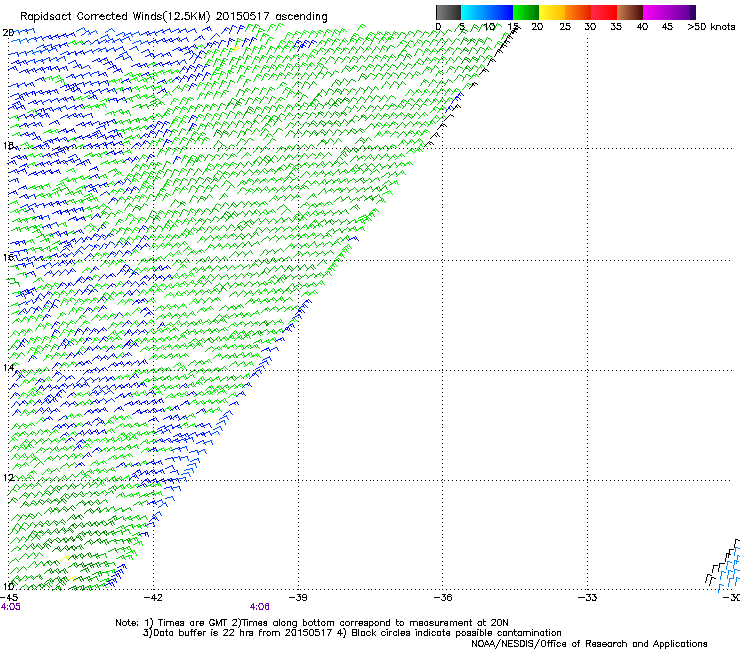Select the brown 35-40 knots legend swatch
Image resolution: width=740 pixels, height=650 pixels.
[630, 12]
